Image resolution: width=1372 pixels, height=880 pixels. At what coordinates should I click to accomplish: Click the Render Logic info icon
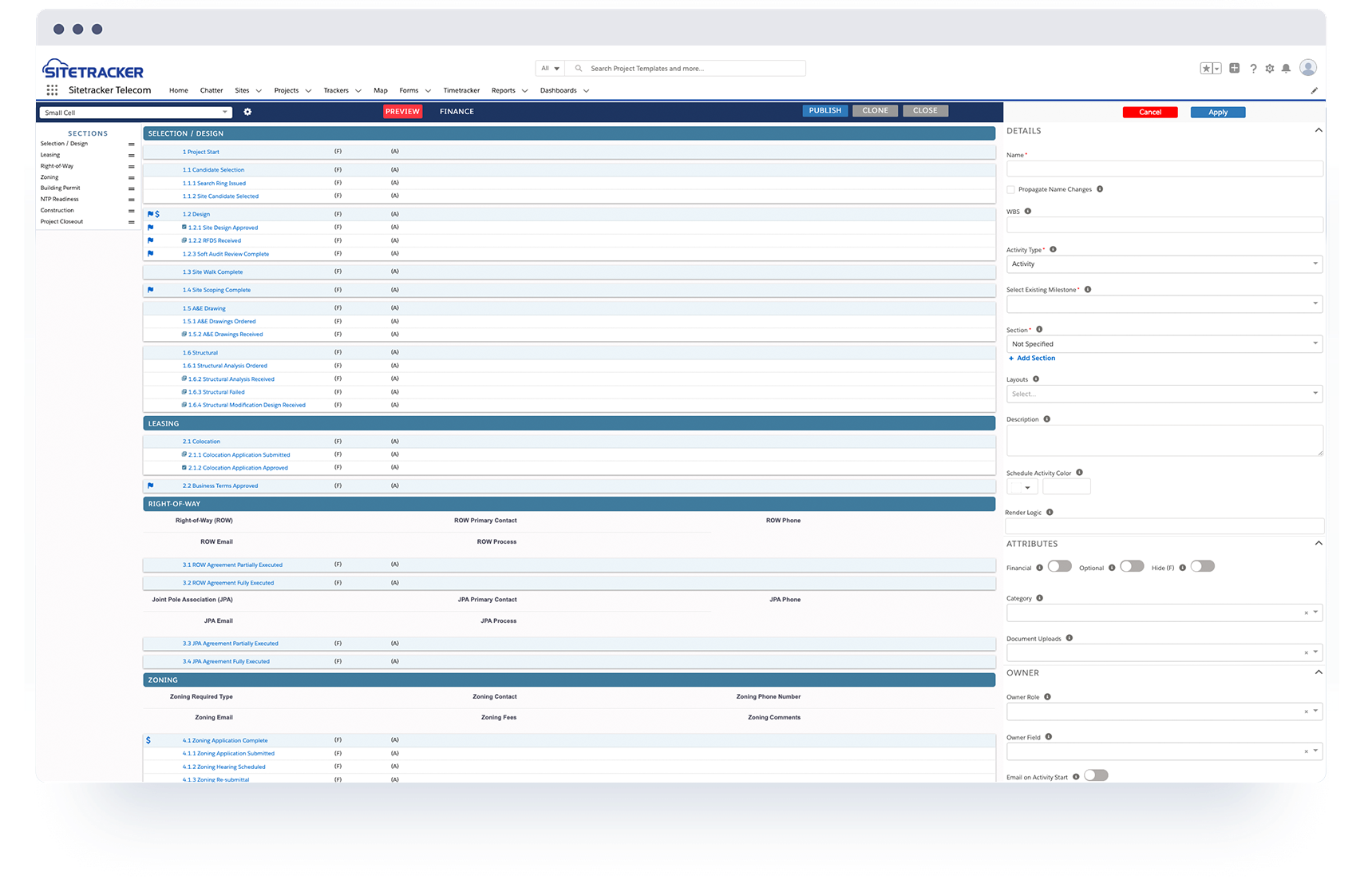tap(1050, 513)
